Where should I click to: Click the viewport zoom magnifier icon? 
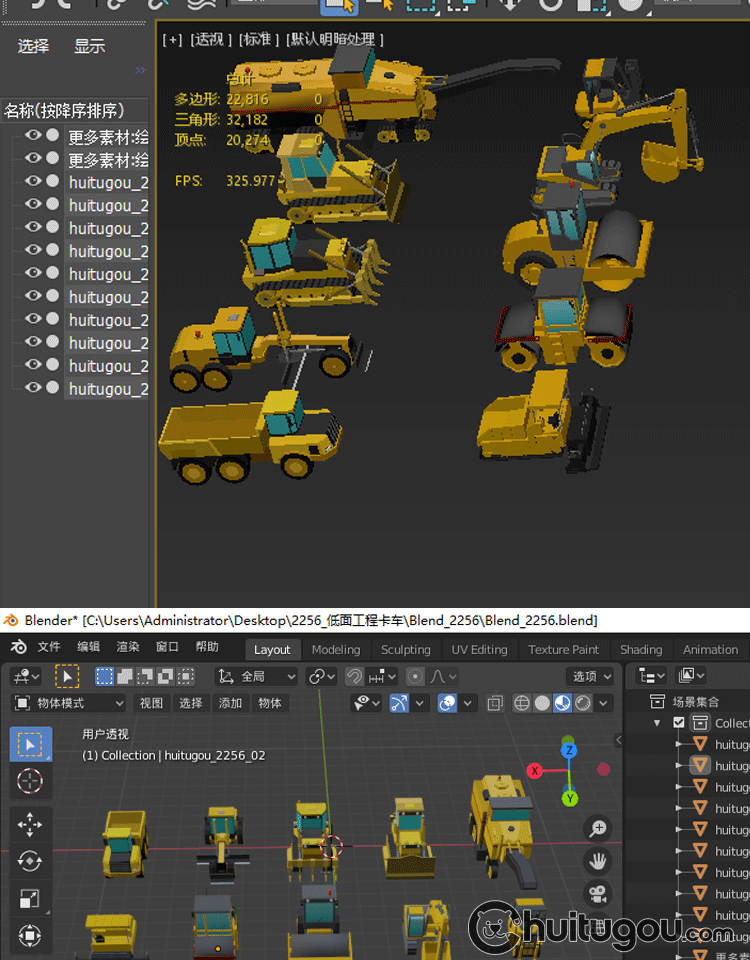click(x=598, y=828)
